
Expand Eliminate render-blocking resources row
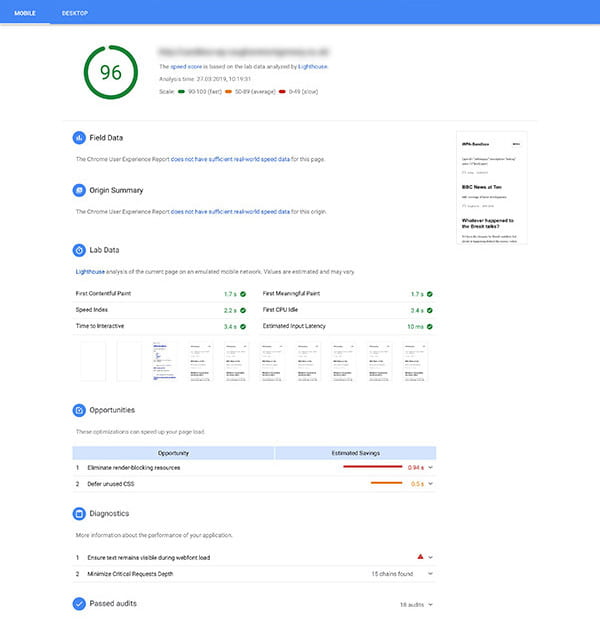click(x=431, y=467)
